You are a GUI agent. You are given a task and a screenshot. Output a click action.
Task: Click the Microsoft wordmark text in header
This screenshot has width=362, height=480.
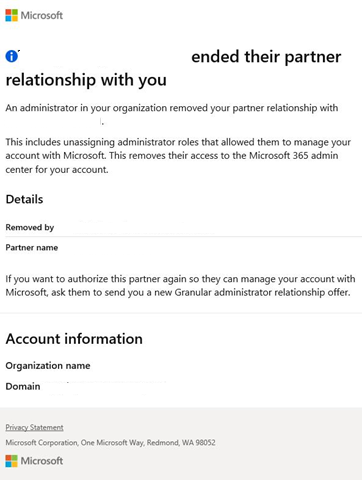tap(42, 15)
